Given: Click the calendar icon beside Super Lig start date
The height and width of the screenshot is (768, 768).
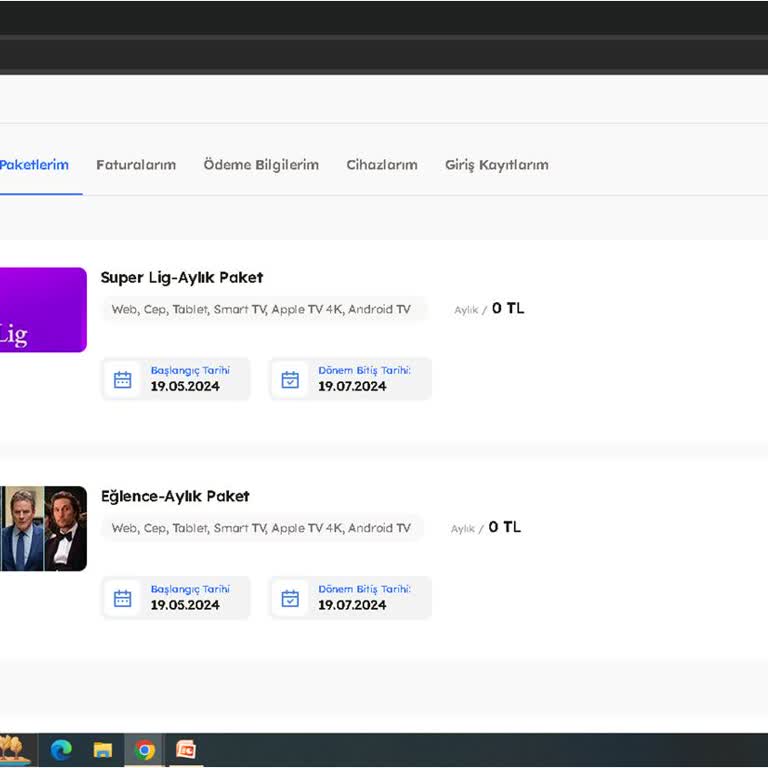Looking at the screenshot, I should 123,380.
